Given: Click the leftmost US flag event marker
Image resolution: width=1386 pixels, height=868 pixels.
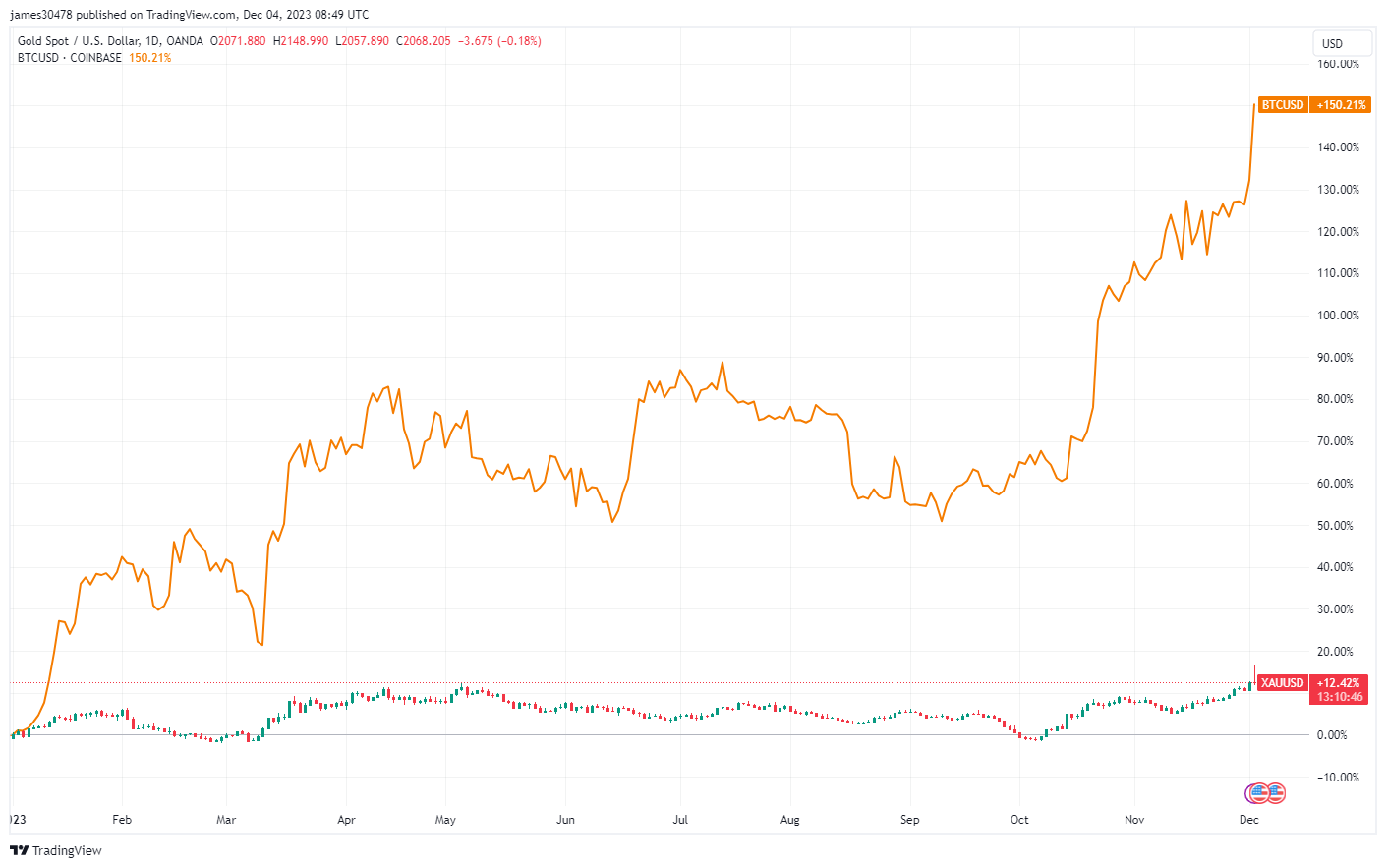Looking at the screenshot, I should [1259, 793].
